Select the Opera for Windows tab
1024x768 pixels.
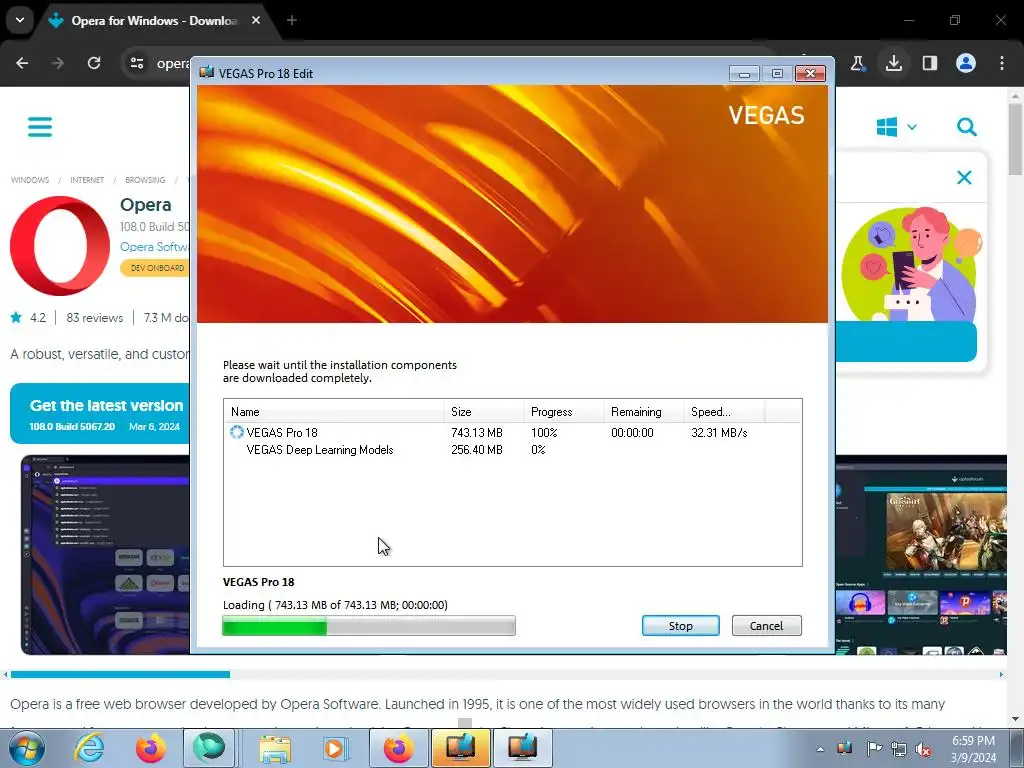(153, 20)
